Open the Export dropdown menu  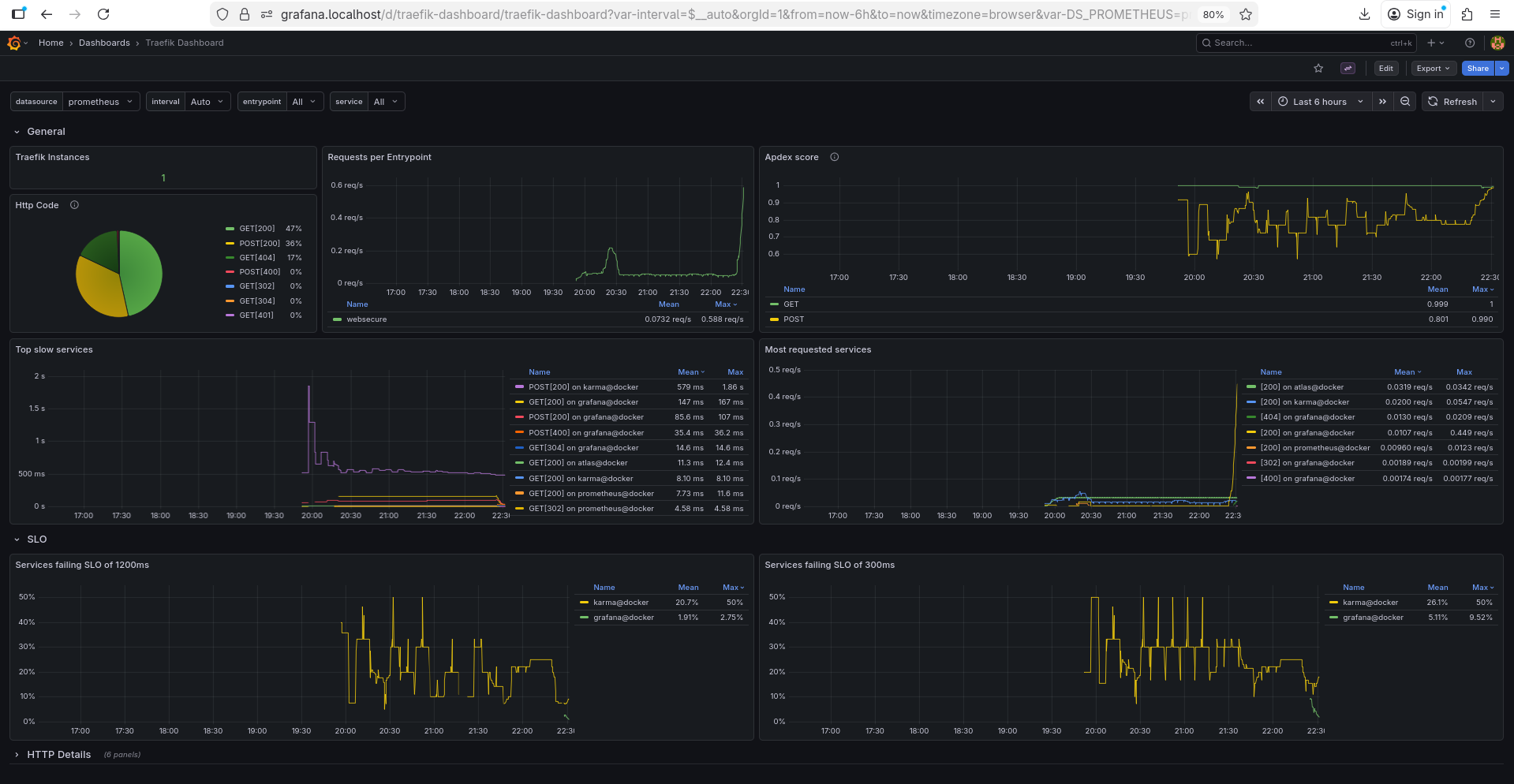1434,69
